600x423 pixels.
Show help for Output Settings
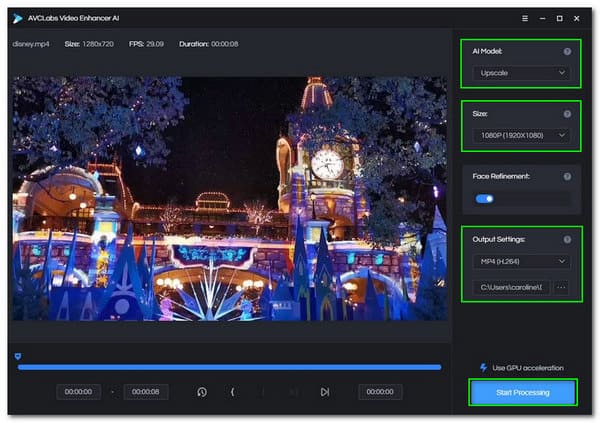pyautogui.click(x=567, y=239)
